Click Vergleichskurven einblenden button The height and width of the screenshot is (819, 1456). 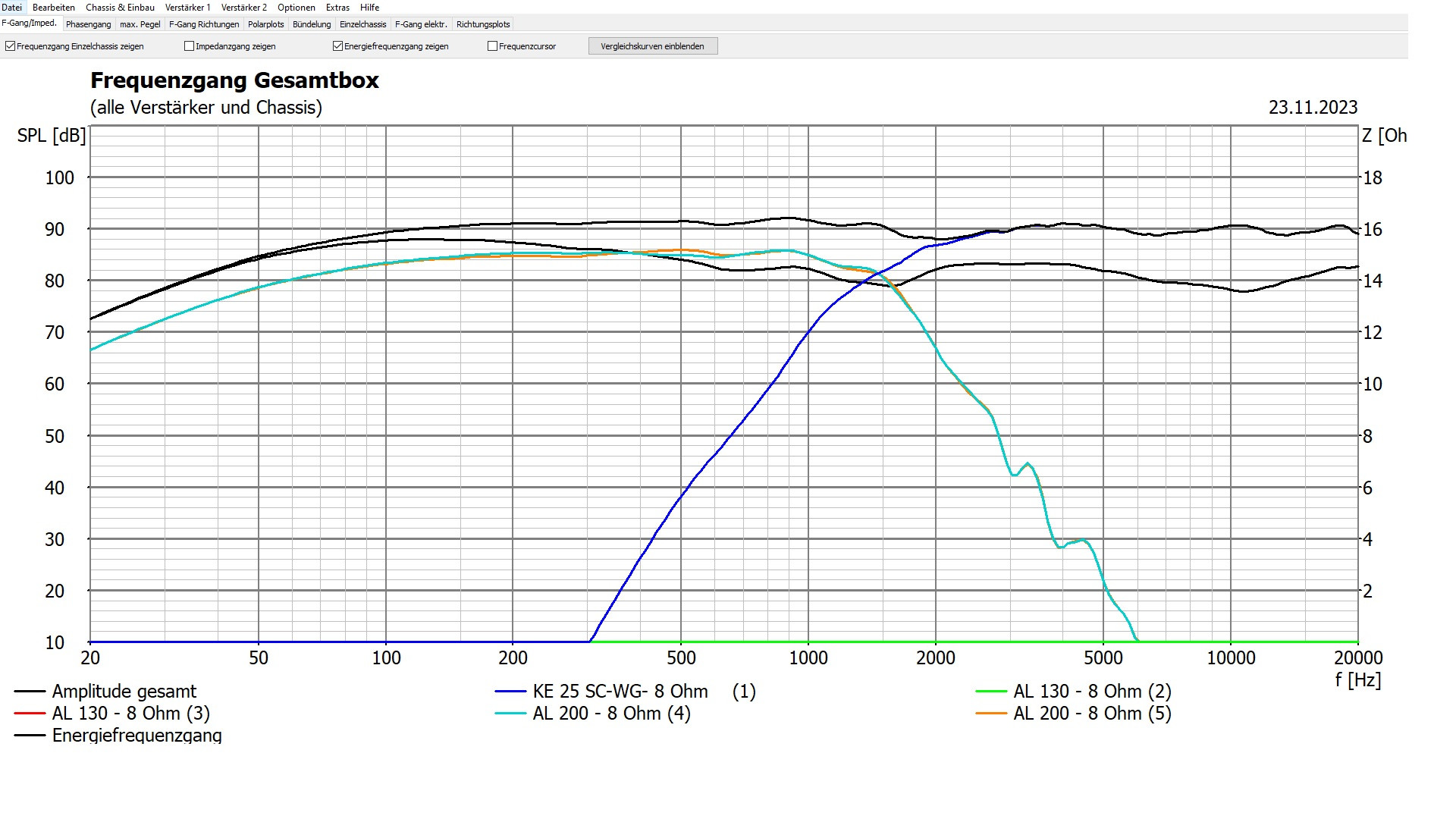tap(652, 46)
